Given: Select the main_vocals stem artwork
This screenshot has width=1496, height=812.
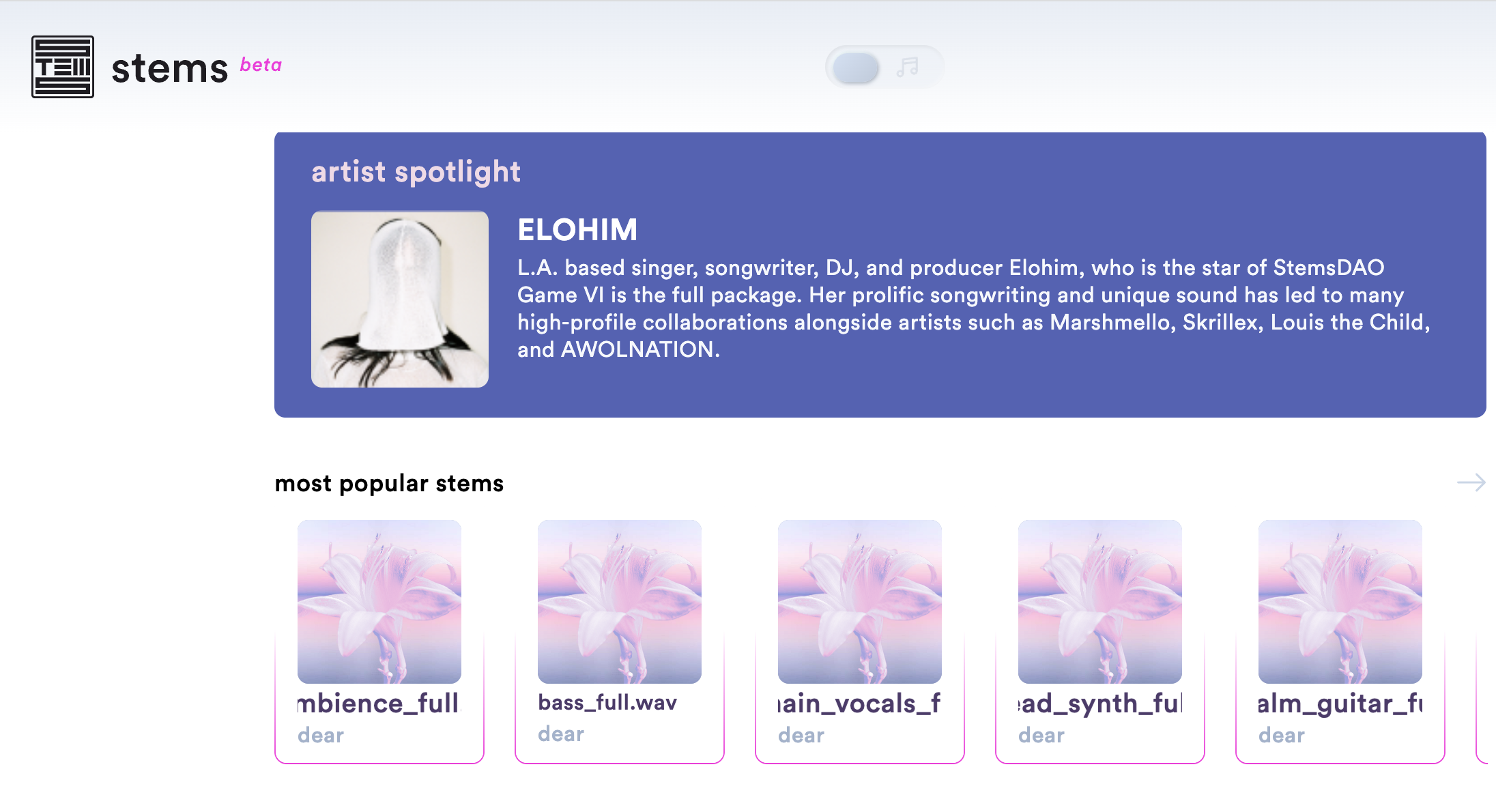Looking at the screenshot, I should (860, 602).
